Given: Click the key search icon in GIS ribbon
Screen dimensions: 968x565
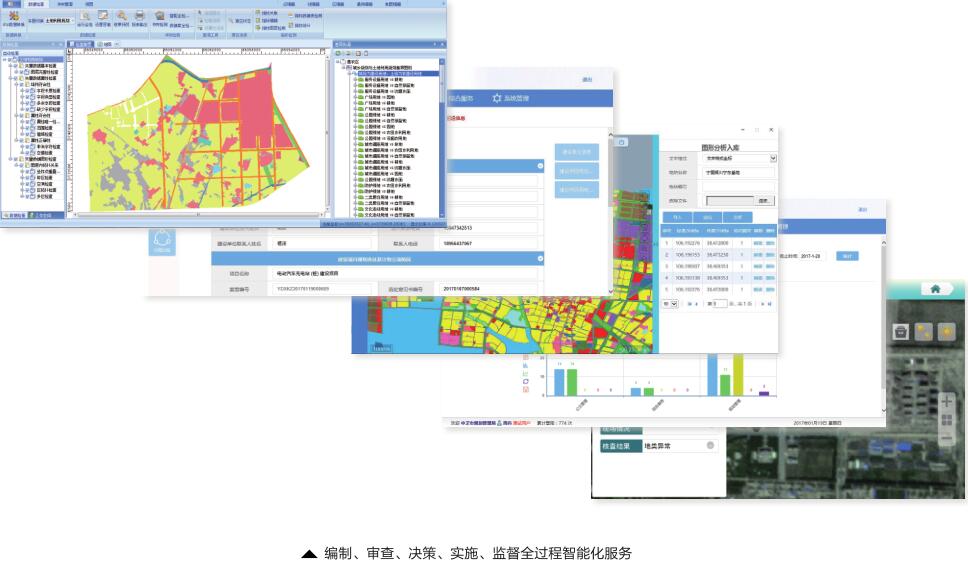Looking at the screenshot, I should [x=121, y=15].
